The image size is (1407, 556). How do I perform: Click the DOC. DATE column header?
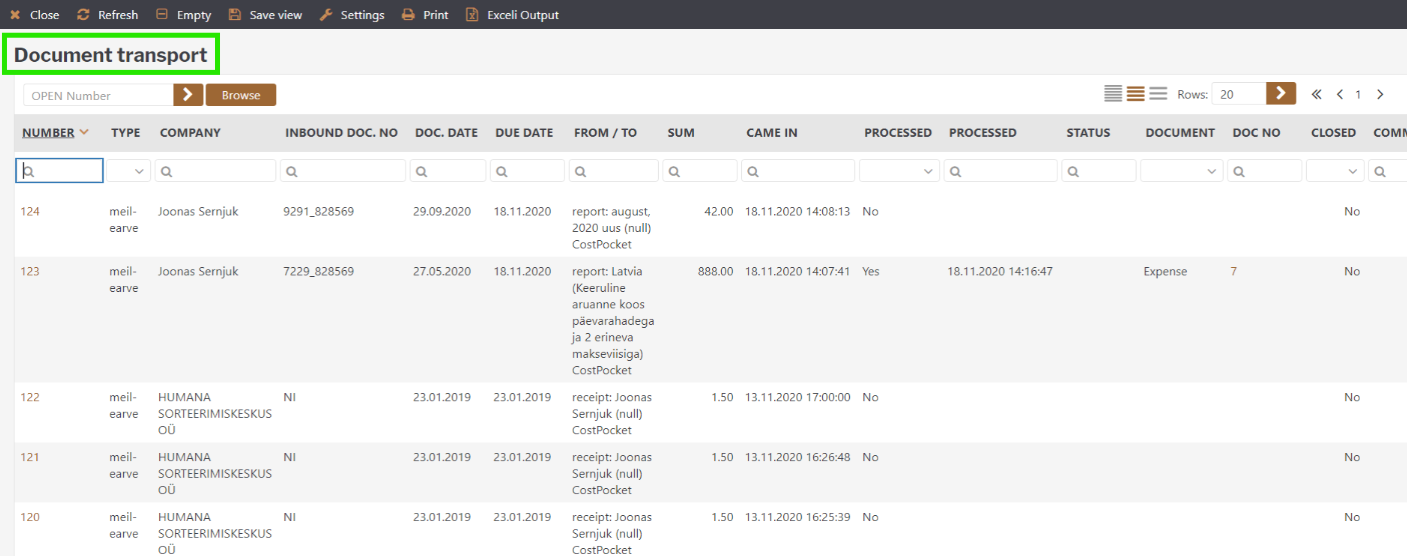point(446,132)
